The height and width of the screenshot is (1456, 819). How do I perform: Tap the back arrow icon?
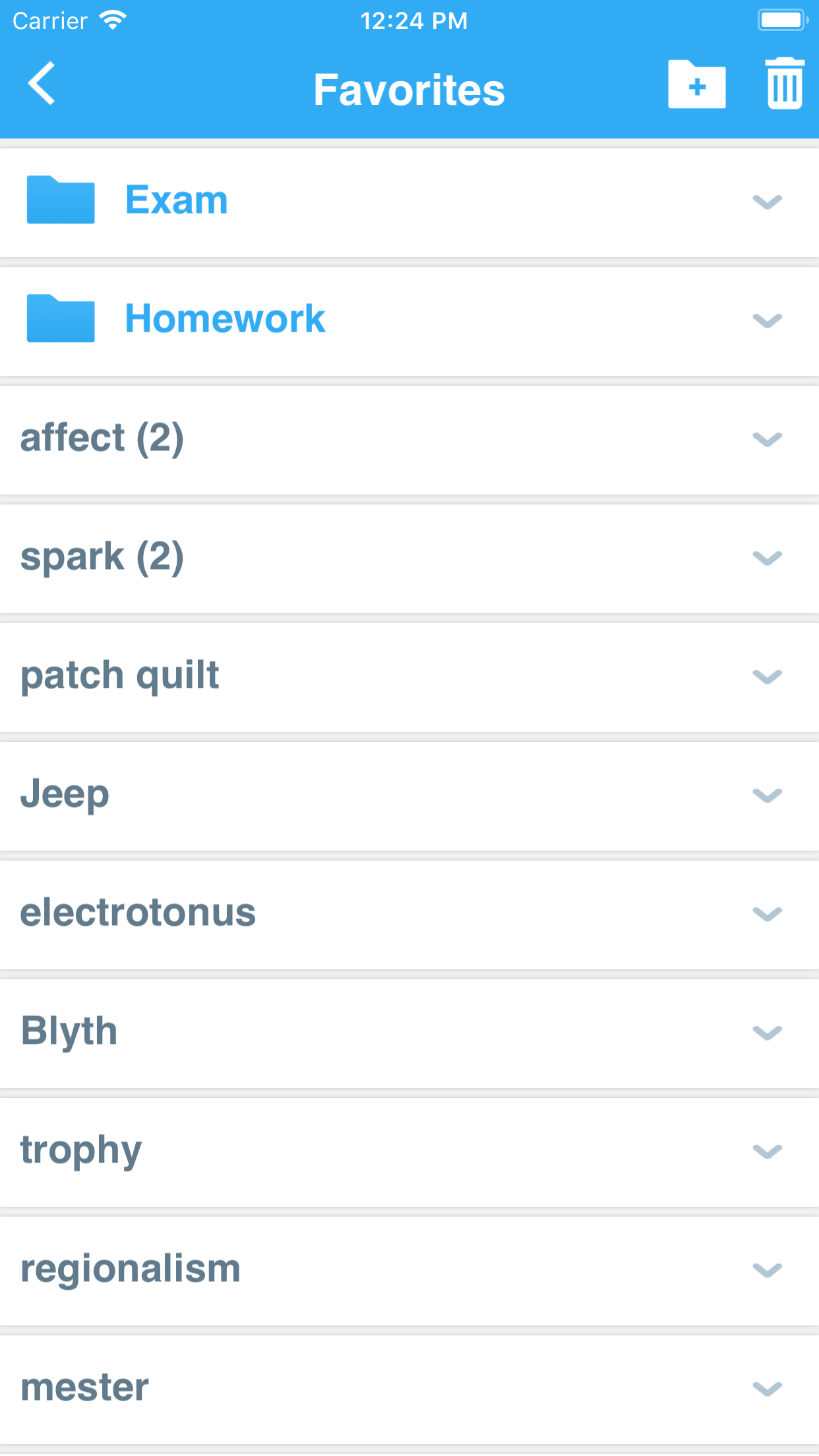pos(42,84)
